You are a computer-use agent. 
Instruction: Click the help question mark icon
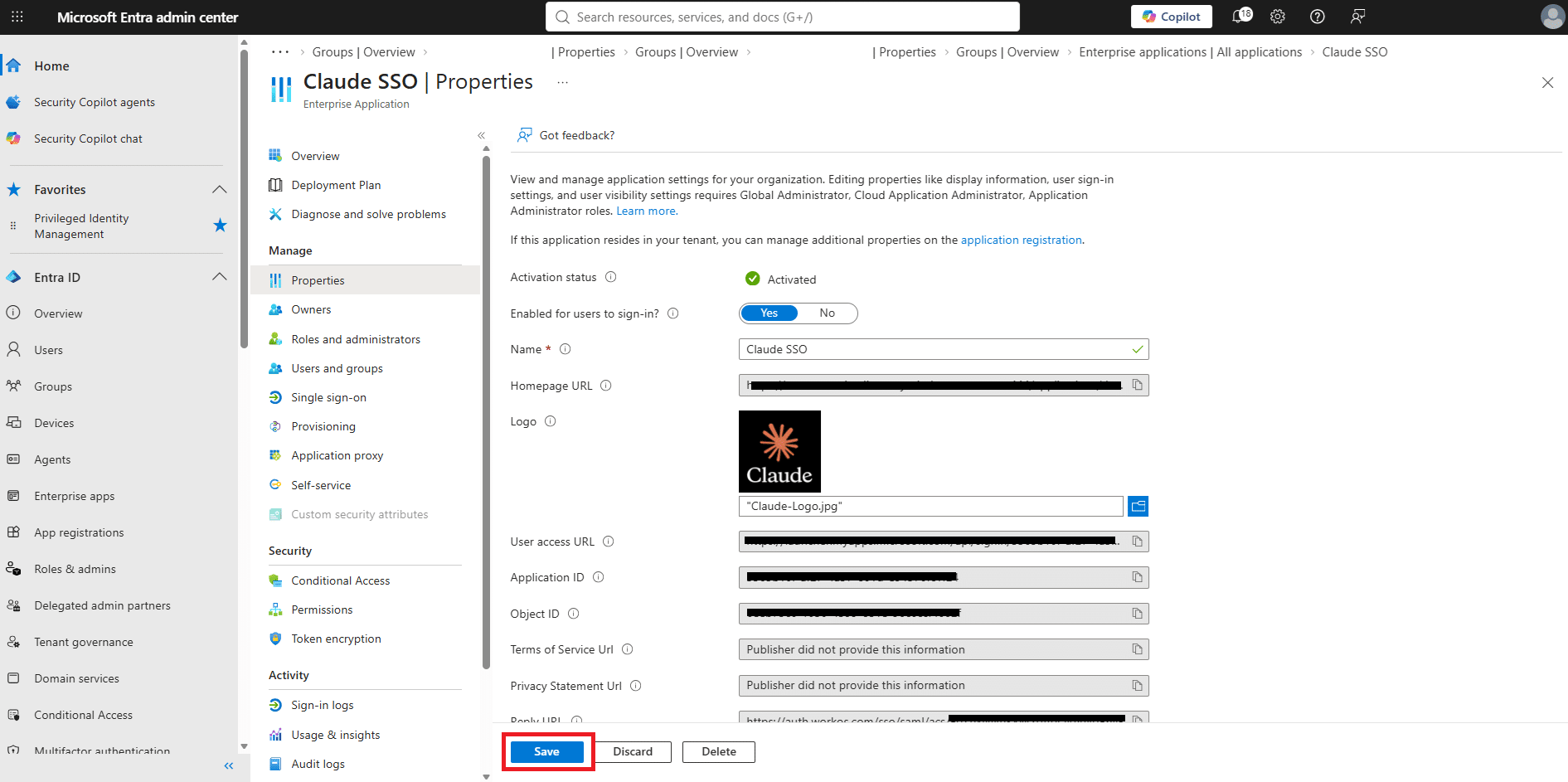(1317, 17)
